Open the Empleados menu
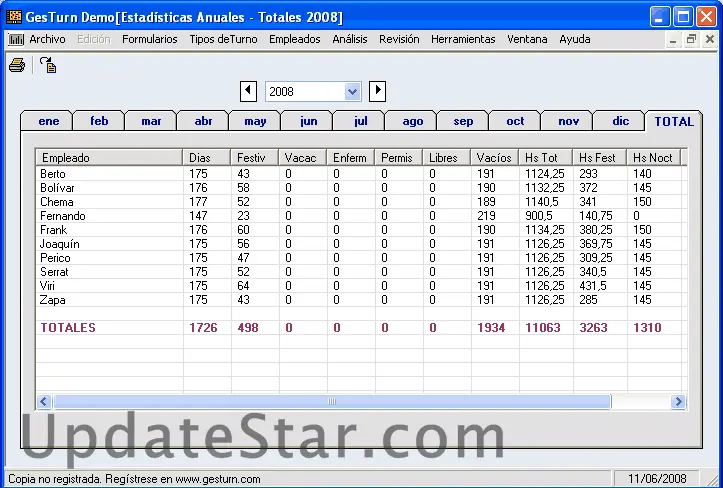This screenshot has height=488, width=723. tap(295, 39)
